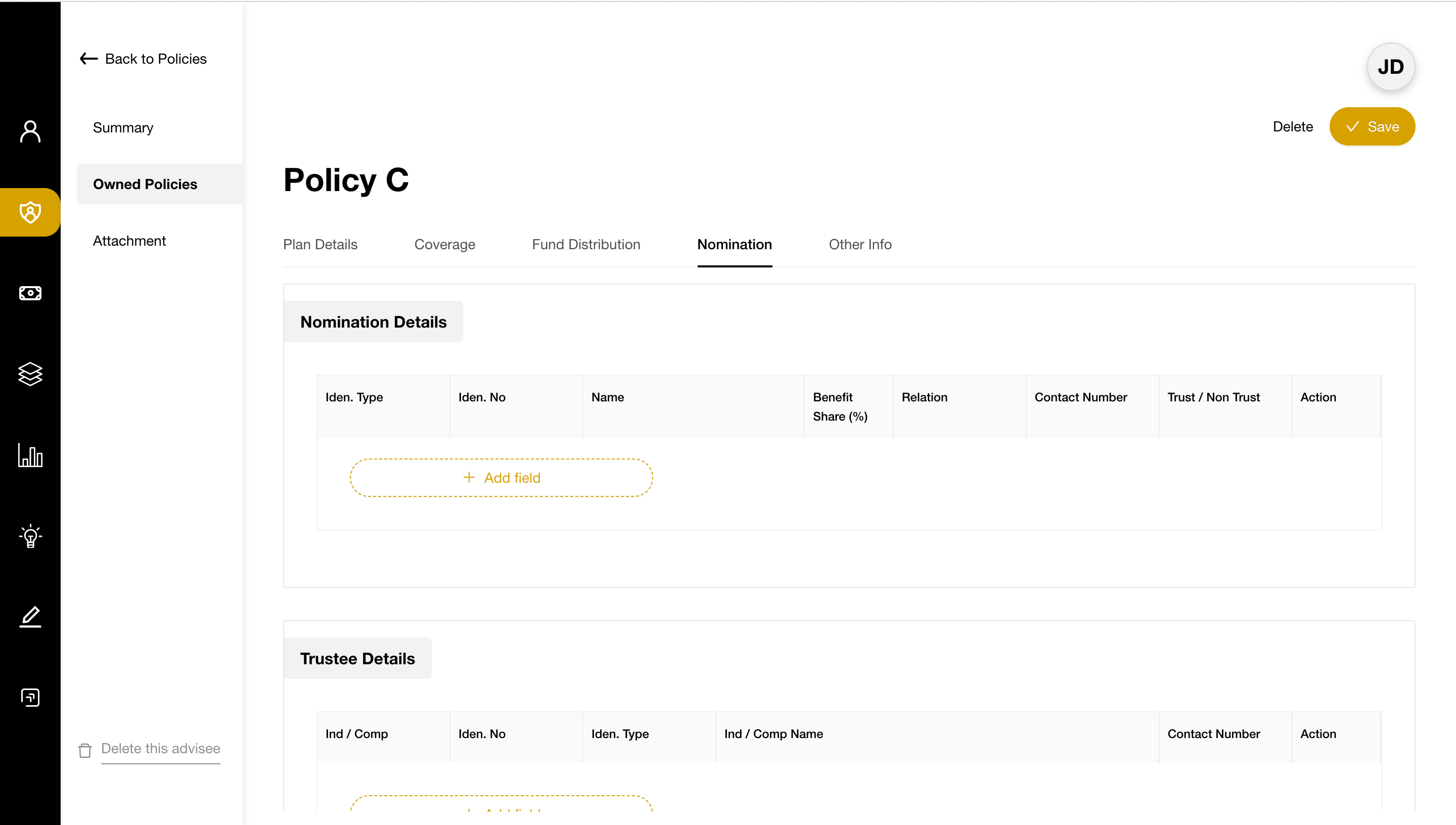Click the layers/stack icon in sidebar

(x=30, y=375)
